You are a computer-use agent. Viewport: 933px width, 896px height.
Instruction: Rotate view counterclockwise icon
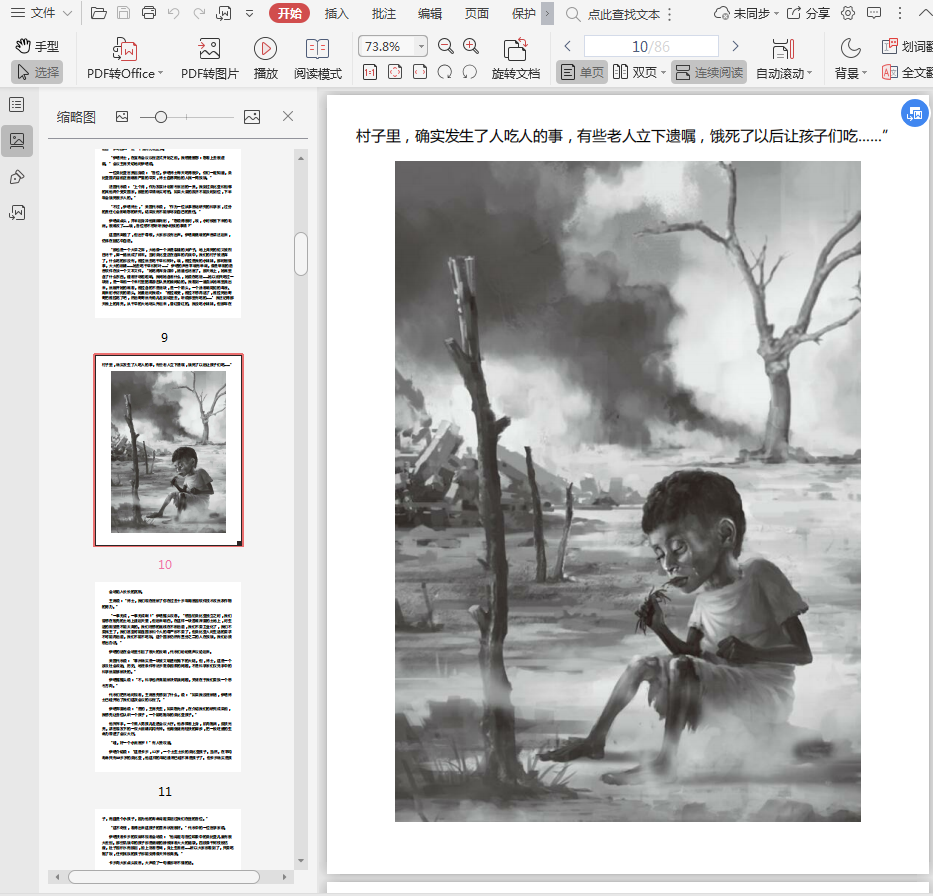(x=469, y=72)
